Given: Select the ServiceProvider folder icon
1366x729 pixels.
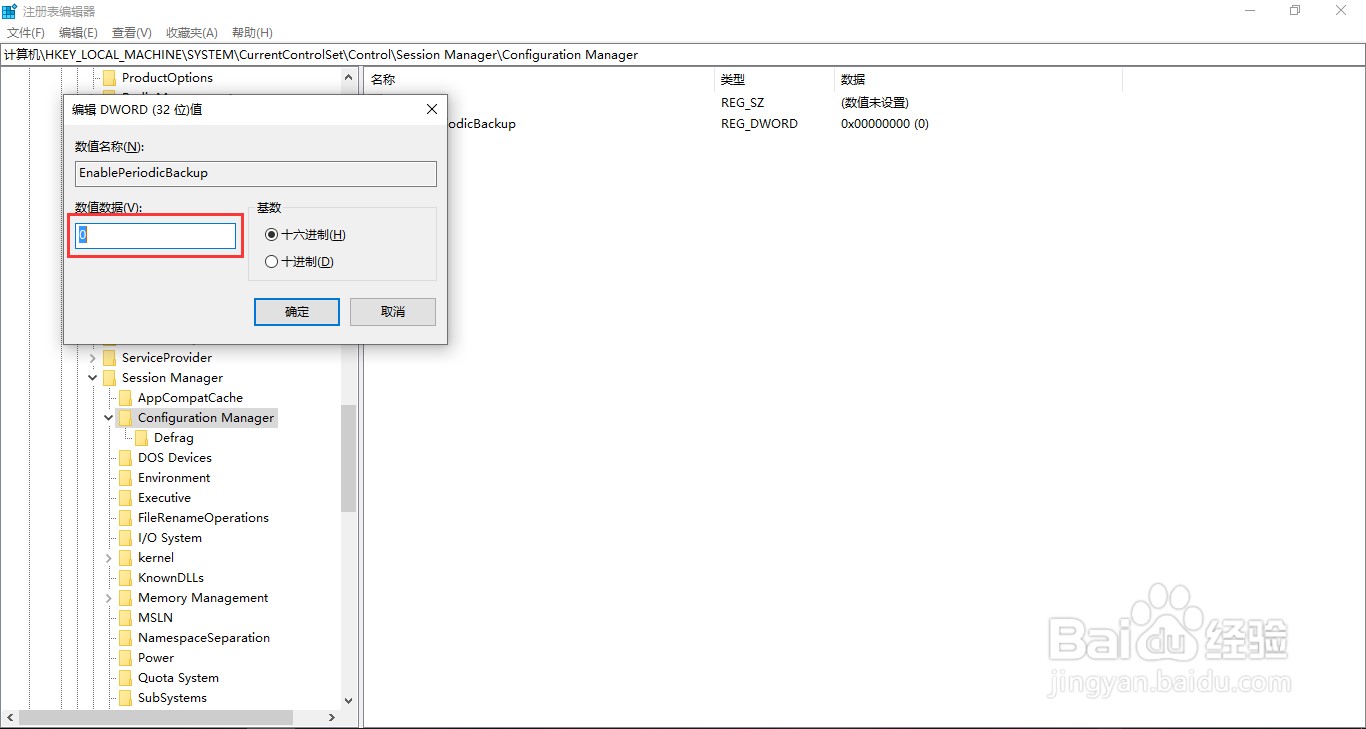Looking at the screenshot, I should (x=109, y=358).
